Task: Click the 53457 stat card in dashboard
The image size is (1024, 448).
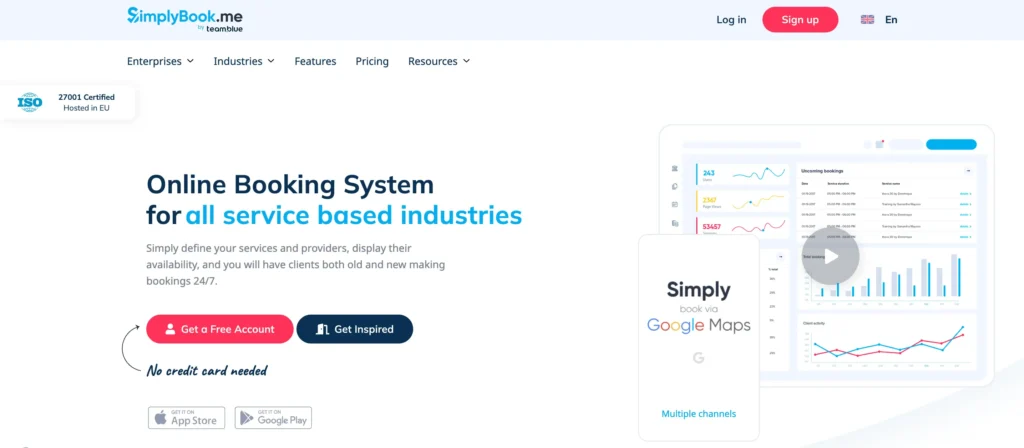Action: point(742,228)
